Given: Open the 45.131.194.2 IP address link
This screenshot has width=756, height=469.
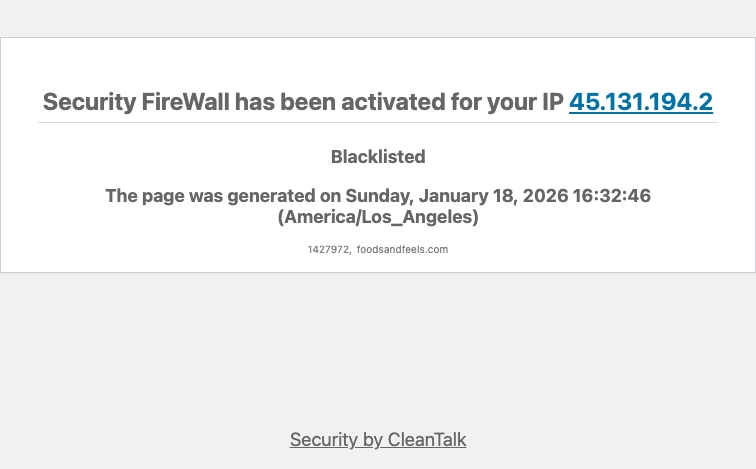Looking at the screenshot, I should (x=640, y=102).
